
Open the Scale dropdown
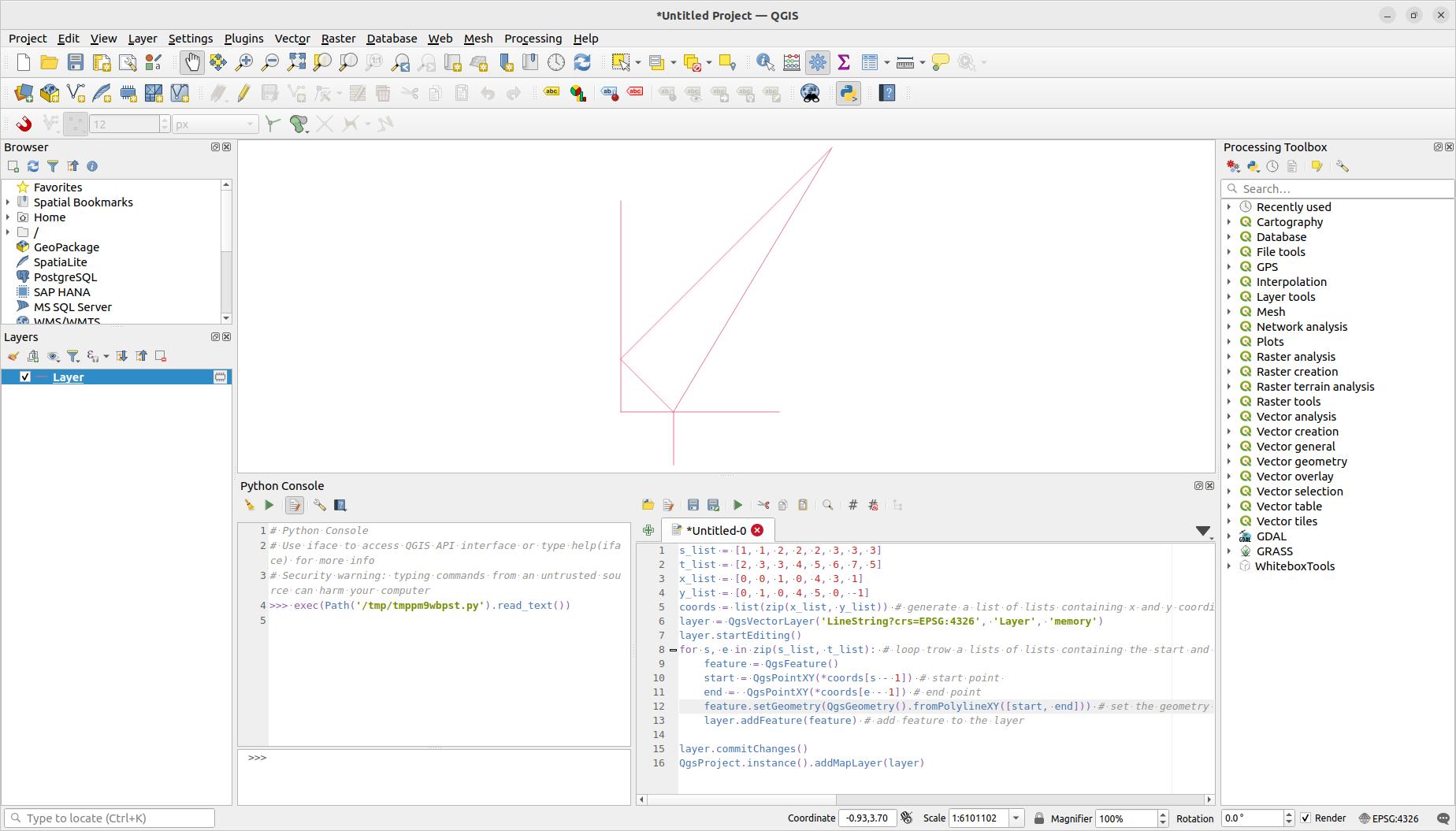[1016, 818]
